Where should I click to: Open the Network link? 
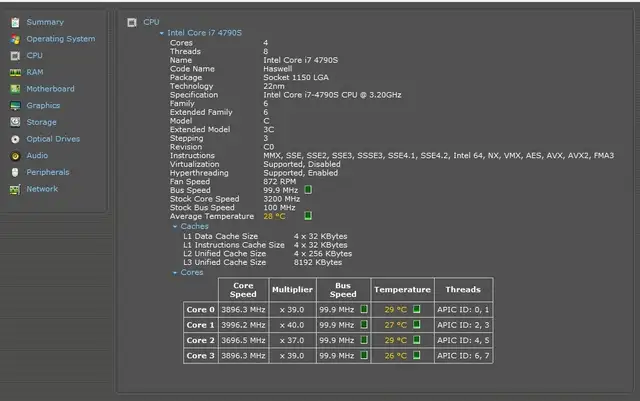[42, 189]
